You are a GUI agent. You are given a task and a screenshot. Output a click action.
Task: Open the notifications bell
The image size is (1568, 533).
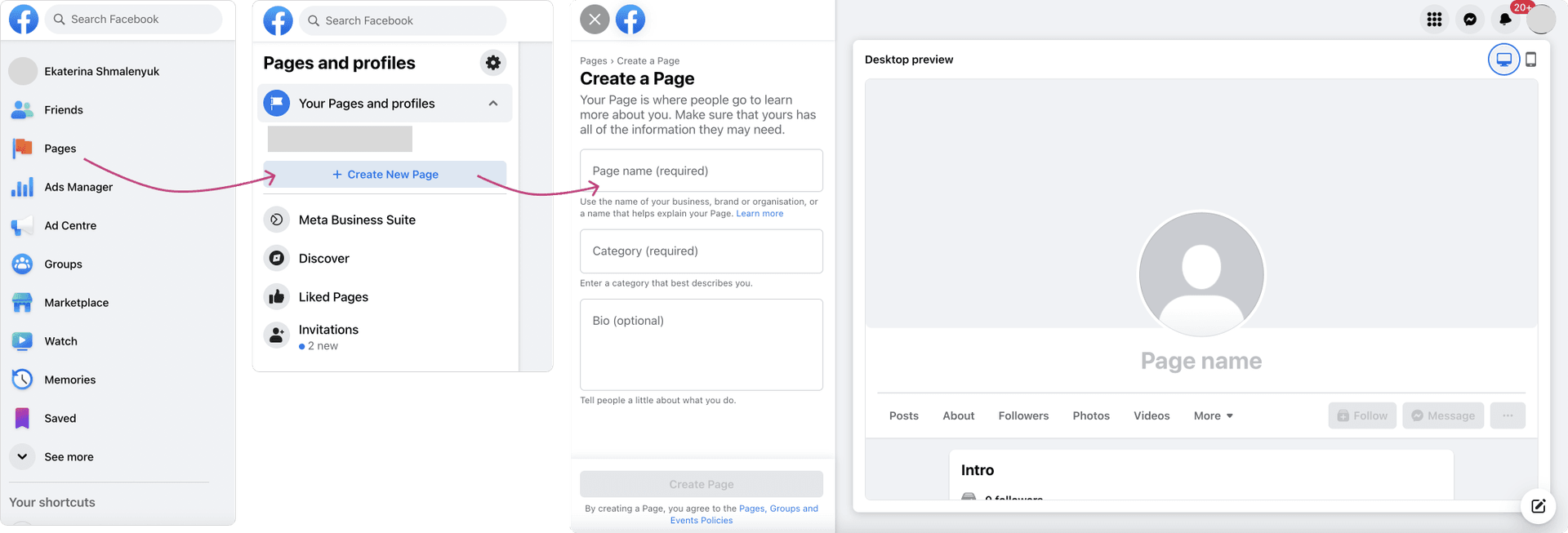click(x=1505, y=20)
